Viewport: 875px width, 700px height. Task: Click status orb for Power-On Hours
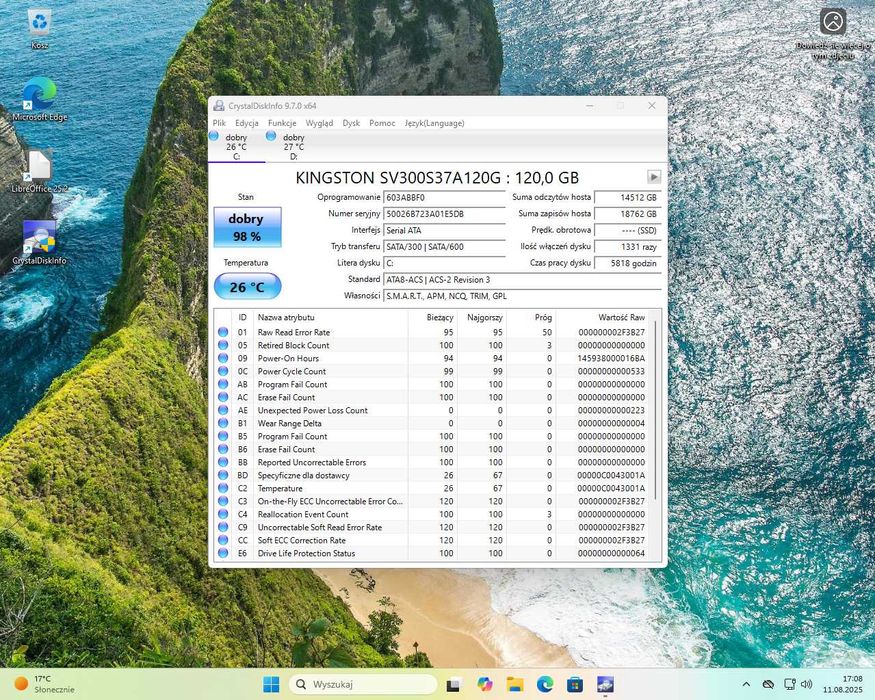pyautogui.click(x=223, y=358)
